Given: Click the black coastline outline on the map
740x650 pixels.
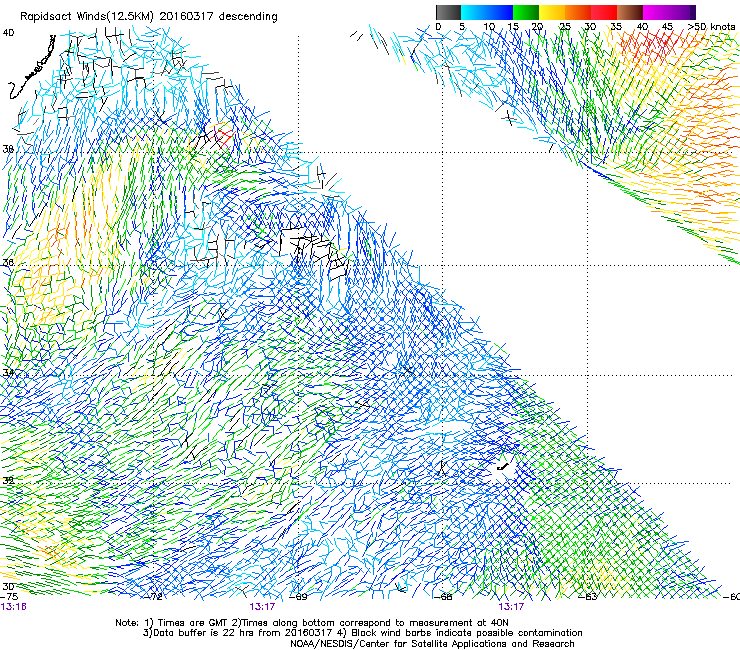Looking at the screenshot, I should click(x=32, y=68).
